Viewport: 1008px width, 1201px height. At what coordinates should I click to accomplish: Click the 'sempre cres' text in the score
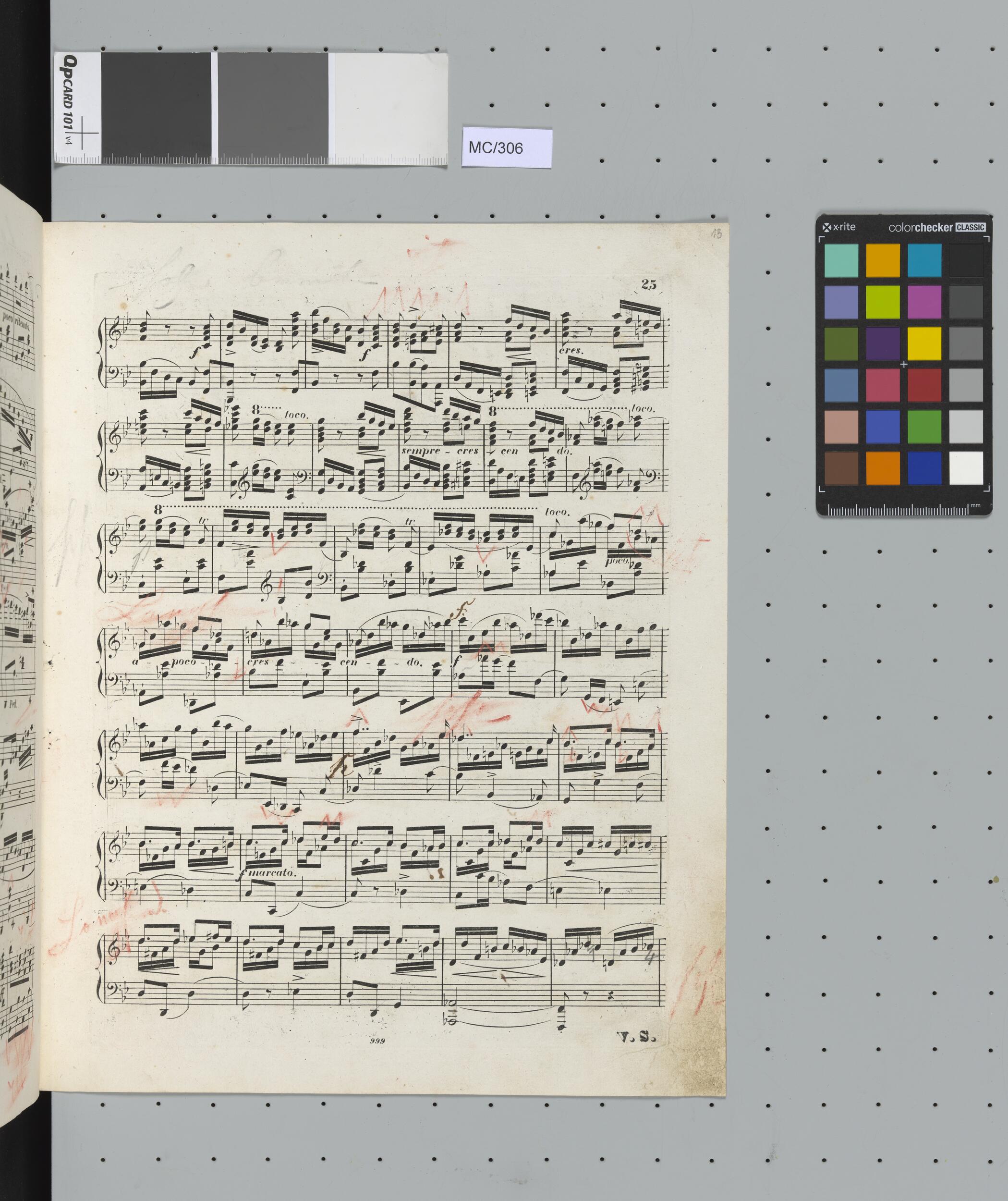pos(440,451)
